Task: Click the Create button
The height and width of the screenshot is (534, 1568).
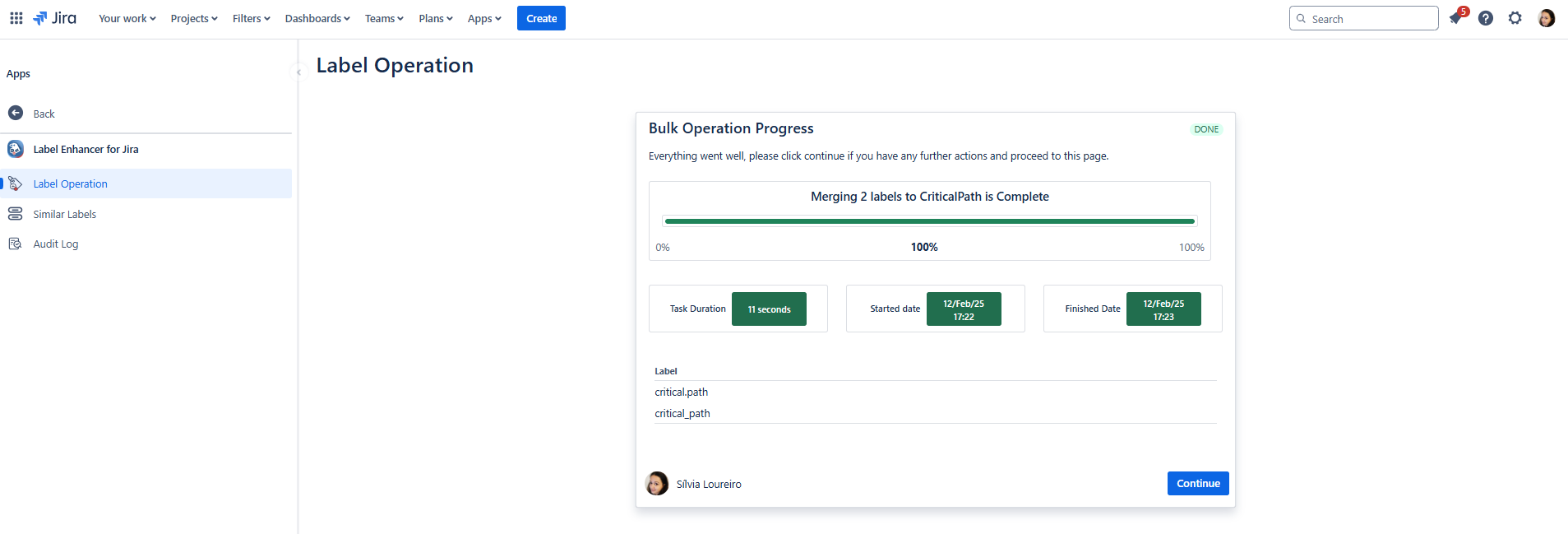Action: pos(541,18)
